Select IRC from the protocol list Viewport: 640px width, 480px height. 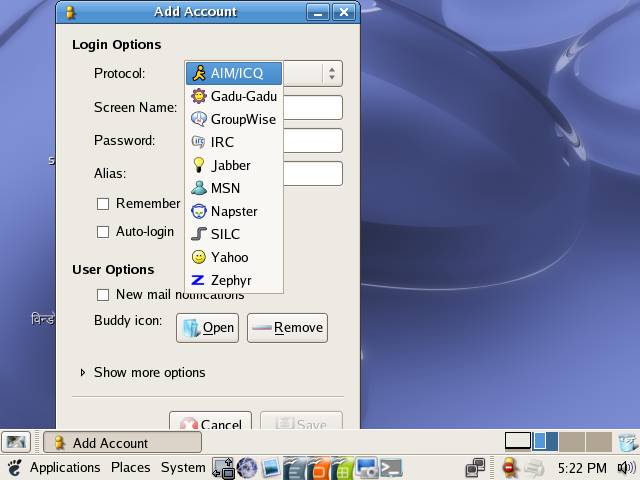[x=222, y=142]
